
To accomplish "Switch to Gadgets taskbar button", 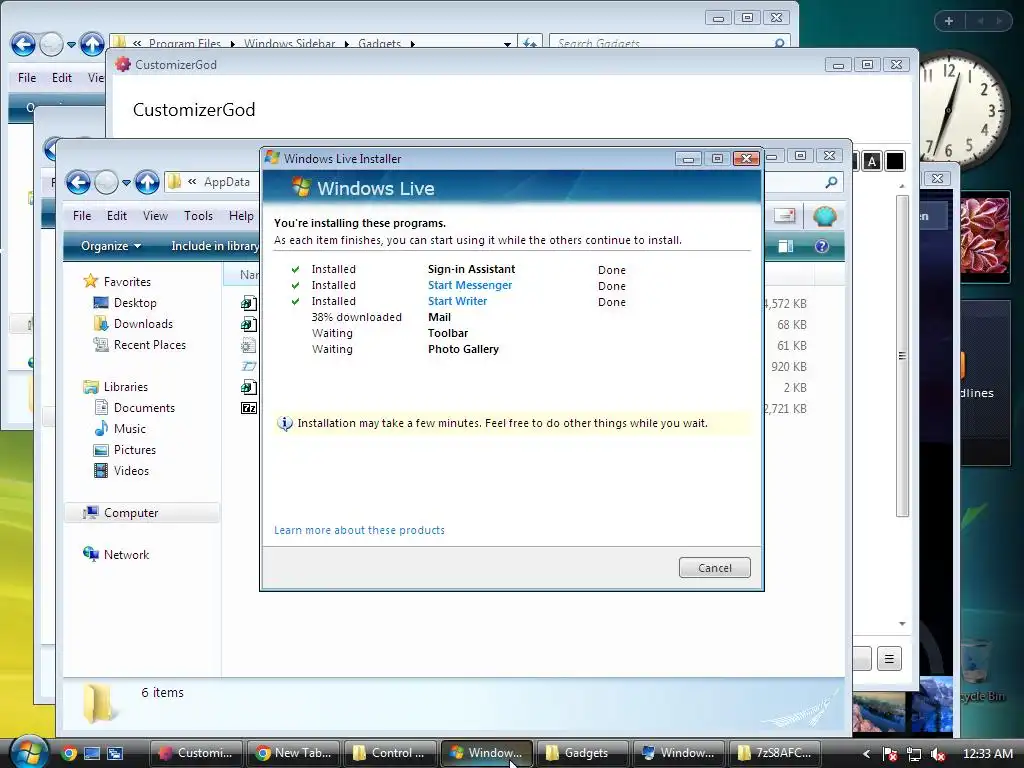I will click(583, 753).
